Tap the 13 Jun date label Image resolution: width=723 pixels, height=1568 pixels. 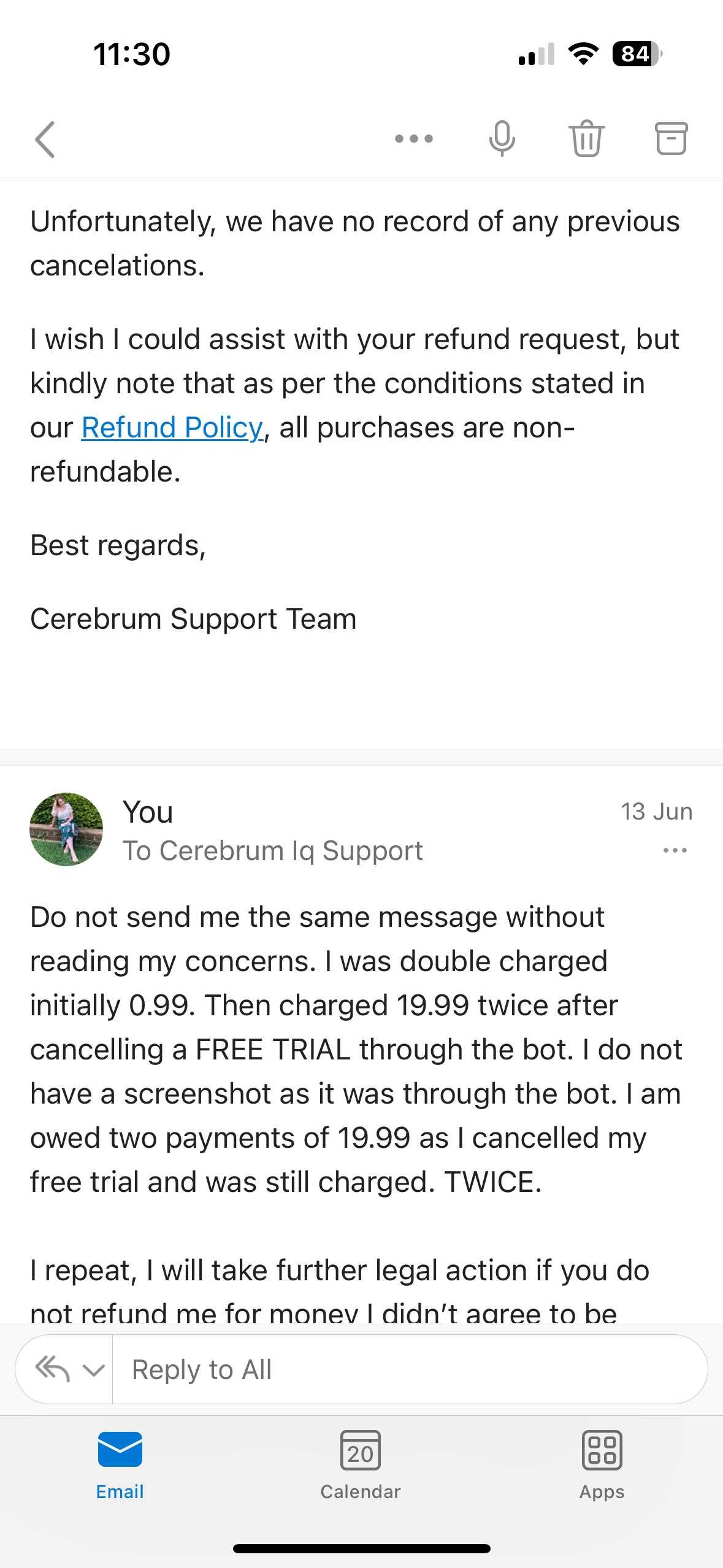point(656,812)
